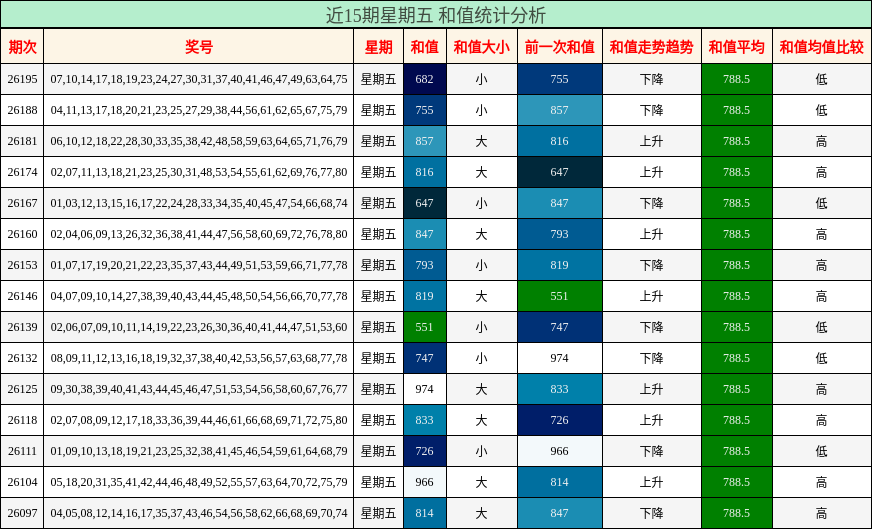Click the 前一次和值 column header
This screenshot has height=529, width=872.
[559, 47]
